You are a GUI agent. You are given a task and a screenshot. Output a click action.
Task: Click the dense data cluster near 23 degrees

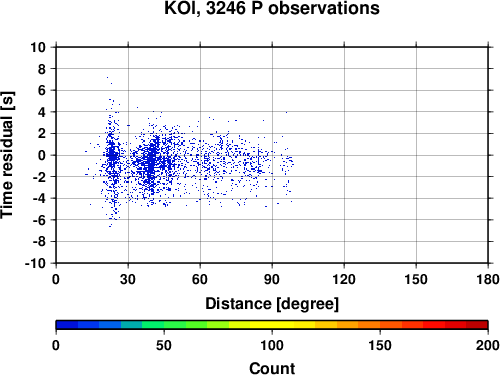coord(112,155)
